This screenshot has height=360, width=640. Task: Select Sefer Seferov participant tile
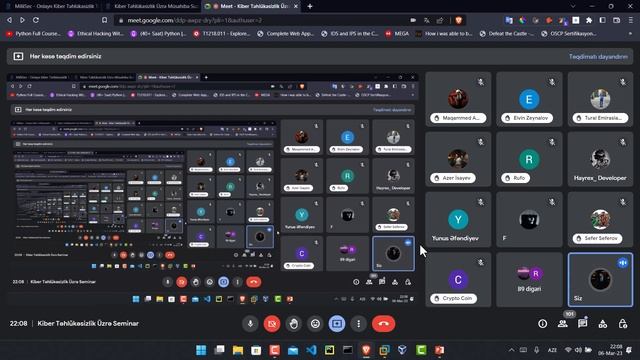[x=600, y=219]
